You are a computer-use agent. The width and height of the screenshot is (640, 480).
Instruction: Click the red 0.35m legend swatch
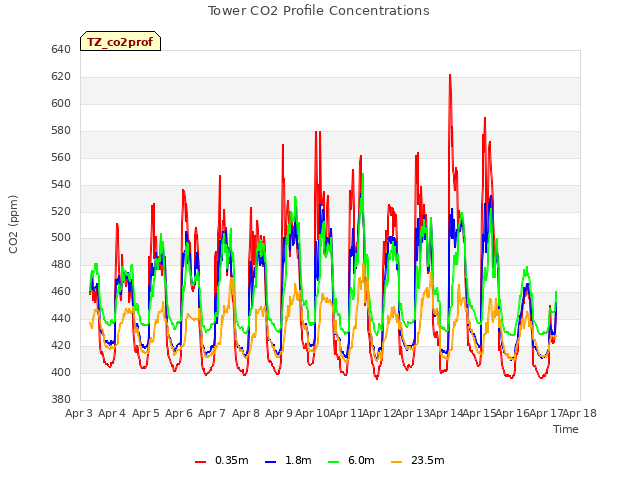(200, 462)
